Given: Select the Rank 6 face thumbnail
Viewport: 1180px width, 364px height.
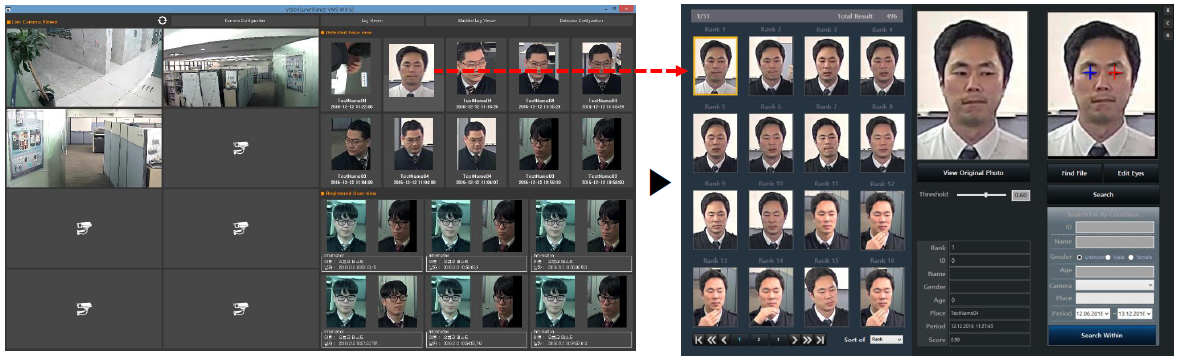Looking at the screenshot, I should pos(771,143).
